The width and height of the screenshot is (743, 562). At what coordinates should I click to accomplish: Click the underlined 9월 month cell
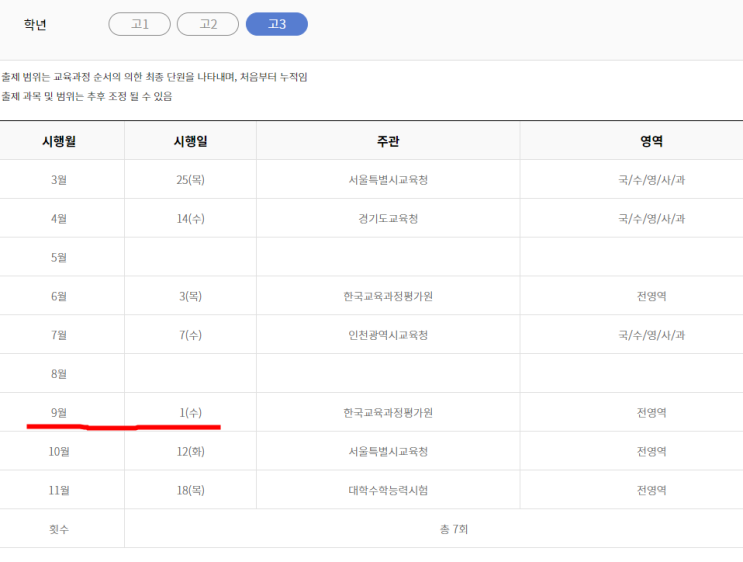(59, 412)
